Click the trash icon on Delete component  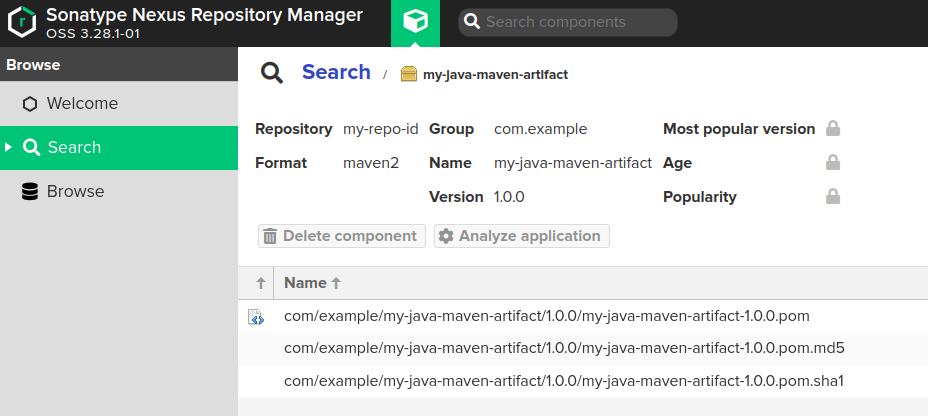(270, 236)
